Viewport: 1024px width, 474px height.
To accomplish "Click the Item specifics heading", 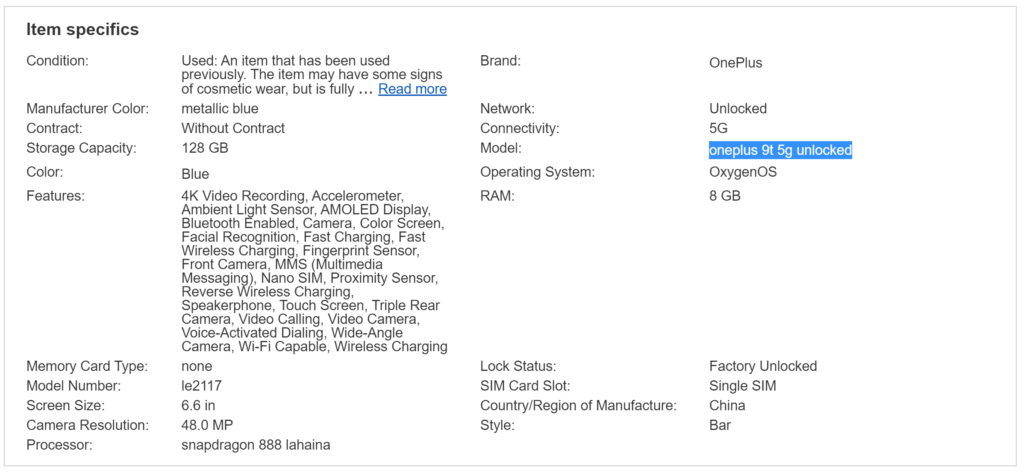I will point(82,29).
